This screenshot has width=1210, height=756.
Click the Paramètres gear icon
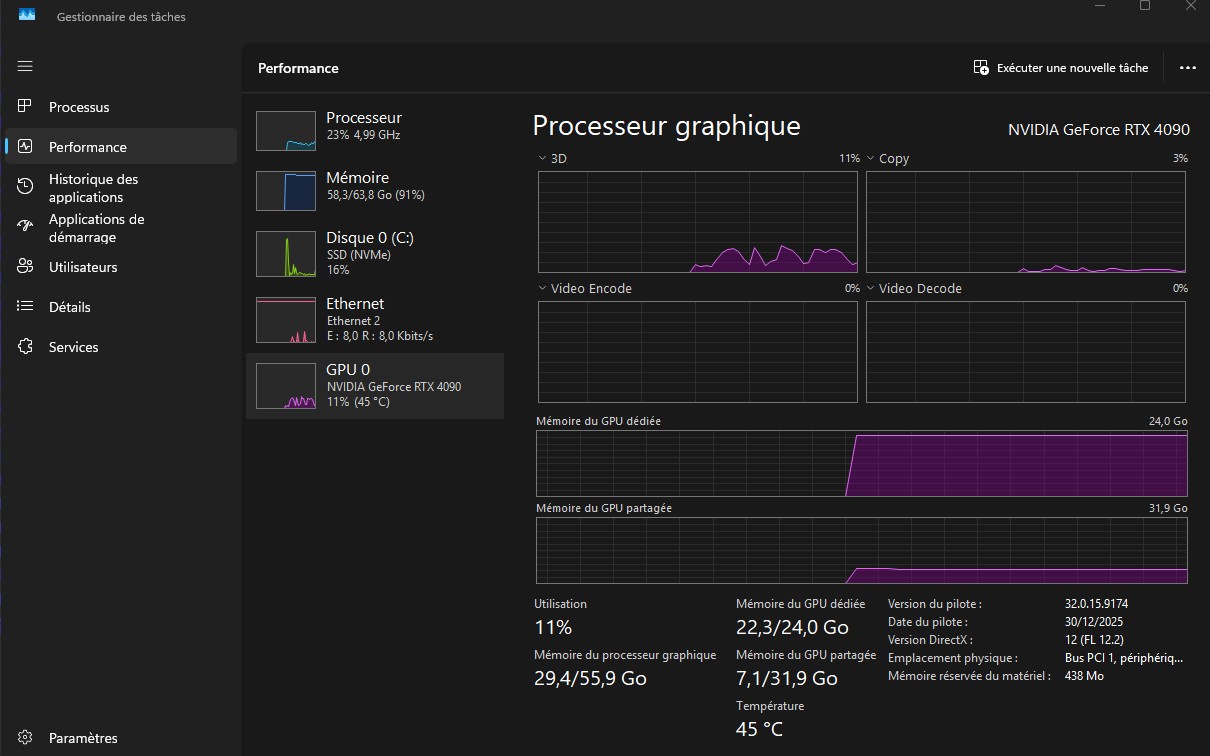26,738
